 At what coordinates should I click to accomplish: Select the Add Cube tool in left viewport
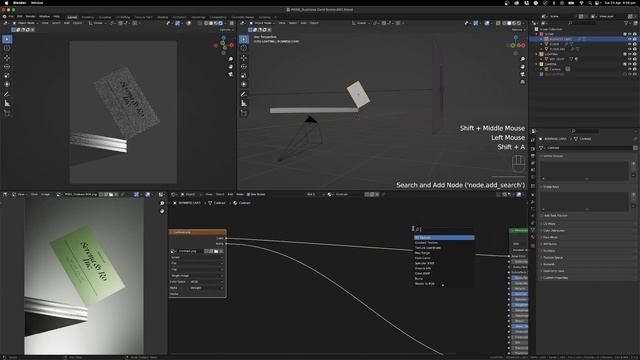pos(7,113)
